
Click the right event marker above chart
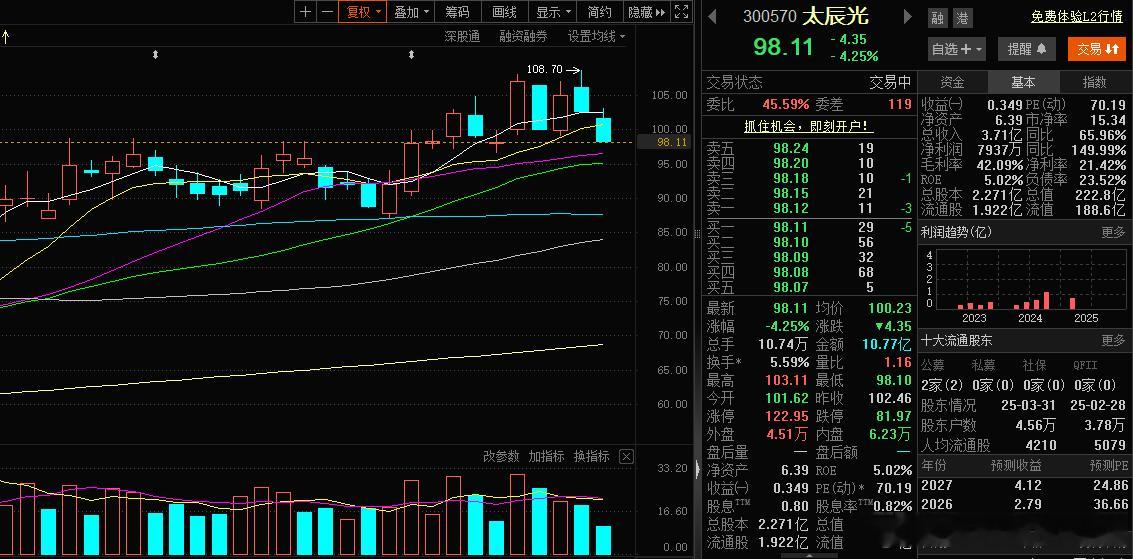411,55
